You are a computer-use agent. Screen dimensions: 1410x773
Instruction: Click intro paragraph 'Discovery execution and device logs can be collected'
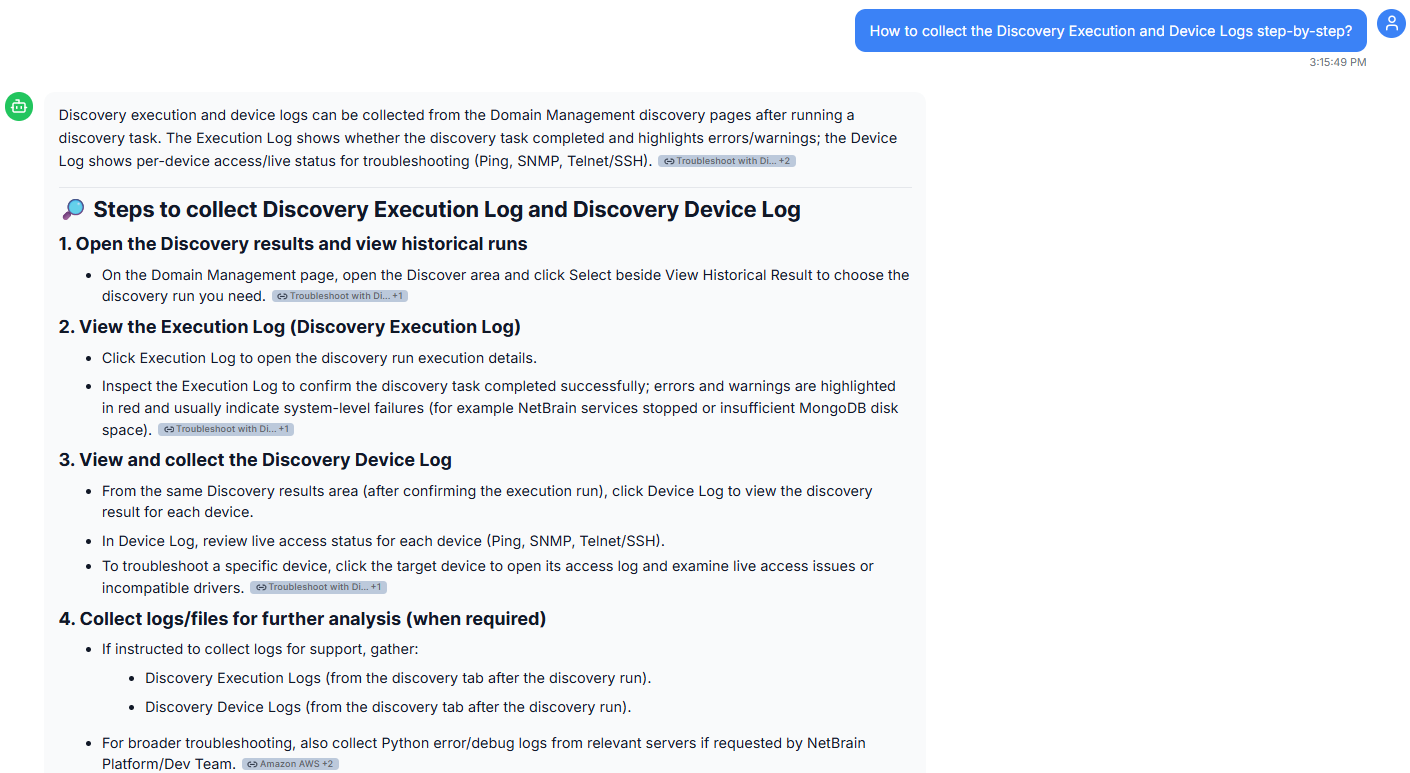coord(478,138)
